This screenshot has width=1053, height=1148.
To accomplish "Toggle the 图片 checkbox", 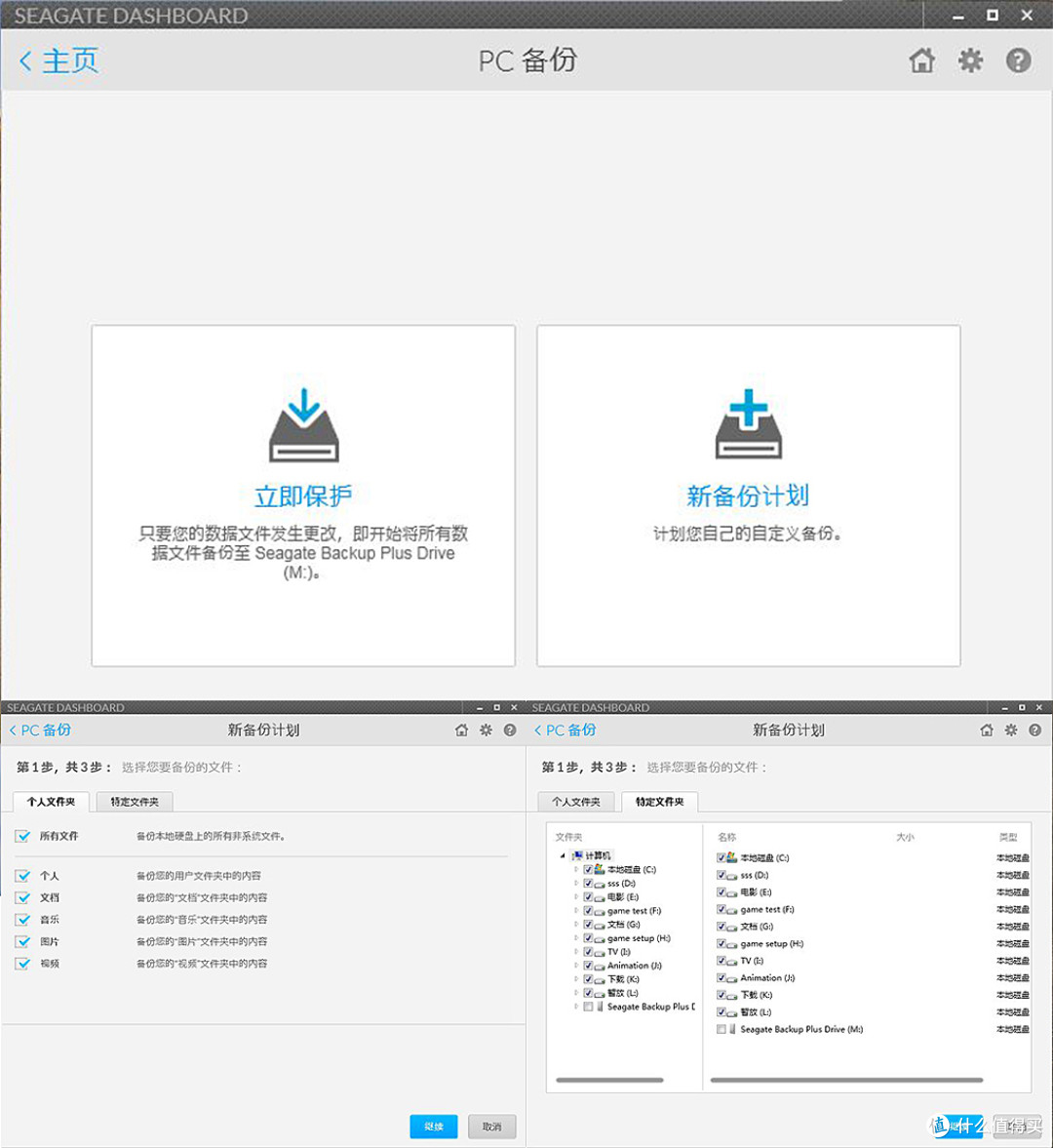I will coord(22,941).
